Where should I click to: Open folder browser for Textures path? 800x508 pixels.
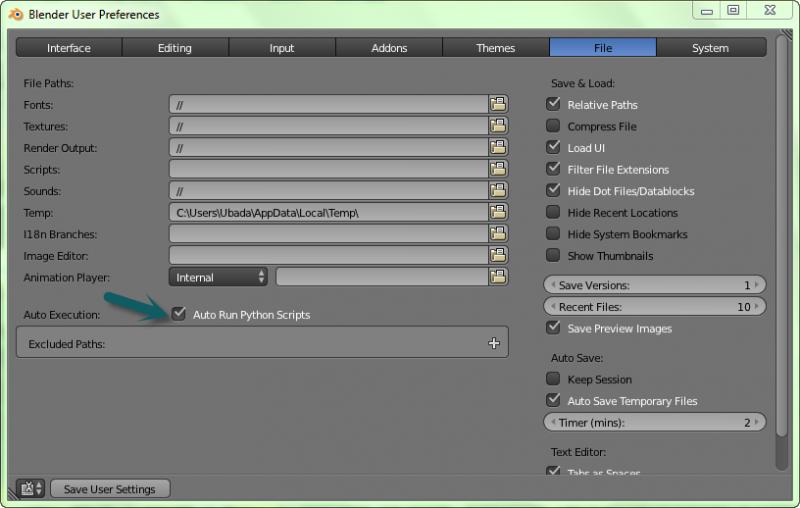click(498, 125)
